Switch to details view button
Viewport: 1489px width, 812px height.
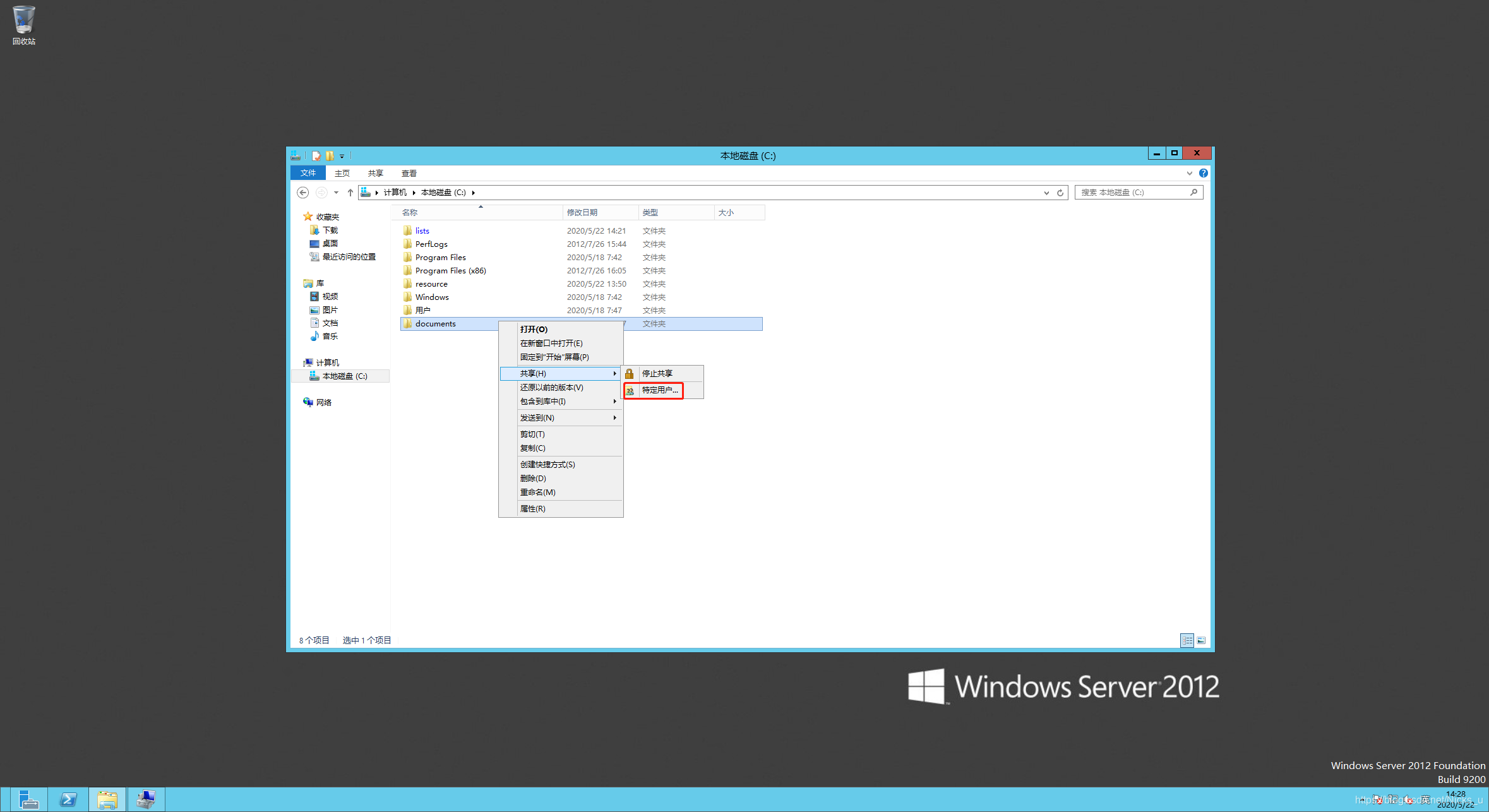1187,640
